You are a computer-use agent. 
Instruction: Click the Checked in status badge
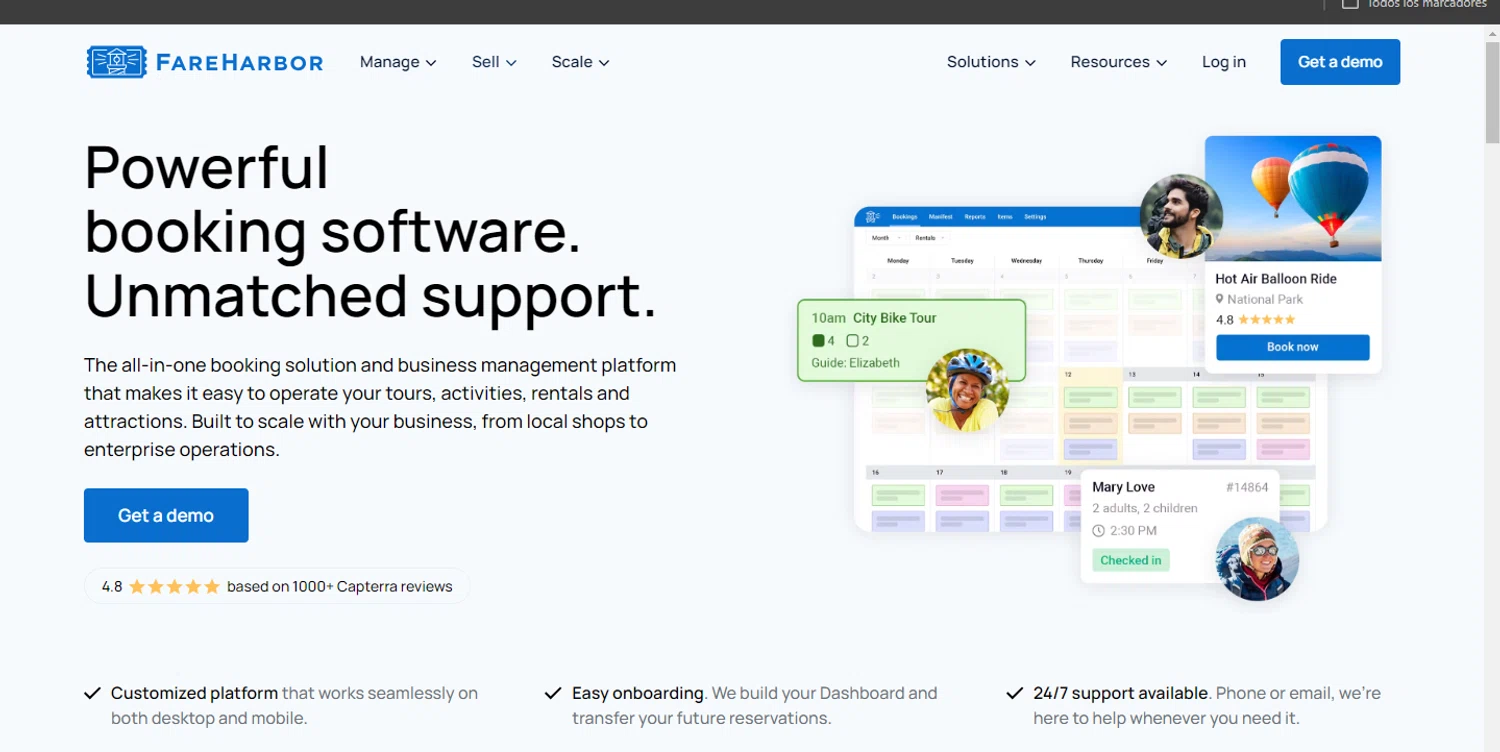1131,560
